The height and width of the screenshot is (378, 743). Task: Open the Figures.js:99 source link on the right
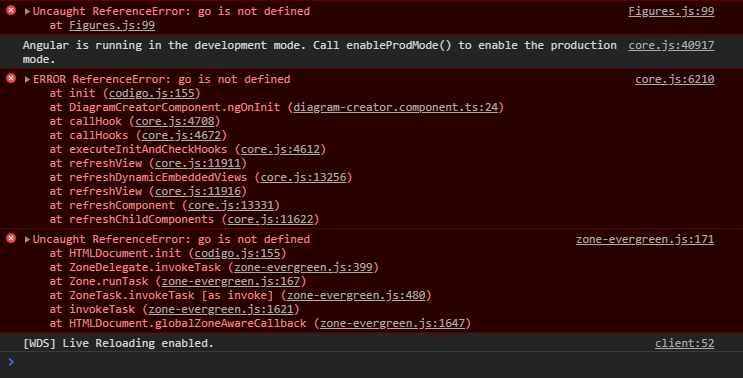coord(671,11)
